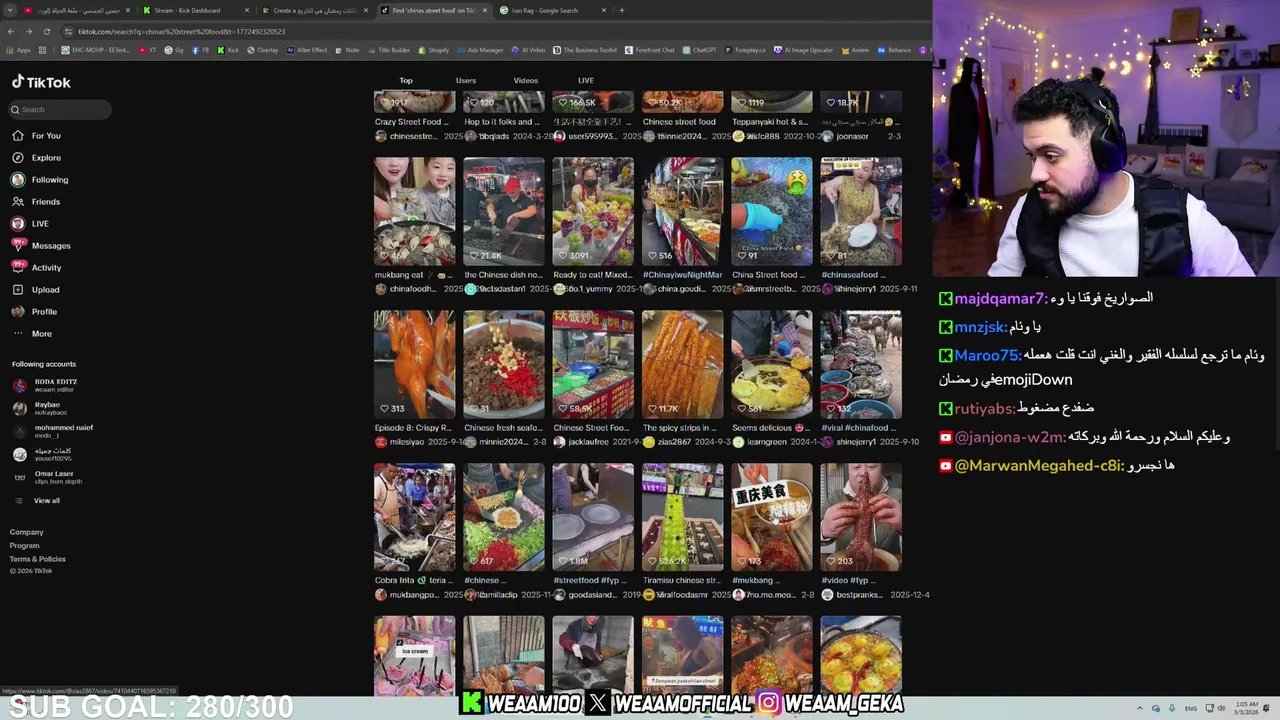This screenshot has width=1280, height=720.
Task: Open the ChatGPT bookmark
Action: pyautogui.click(x=699, y=50)
